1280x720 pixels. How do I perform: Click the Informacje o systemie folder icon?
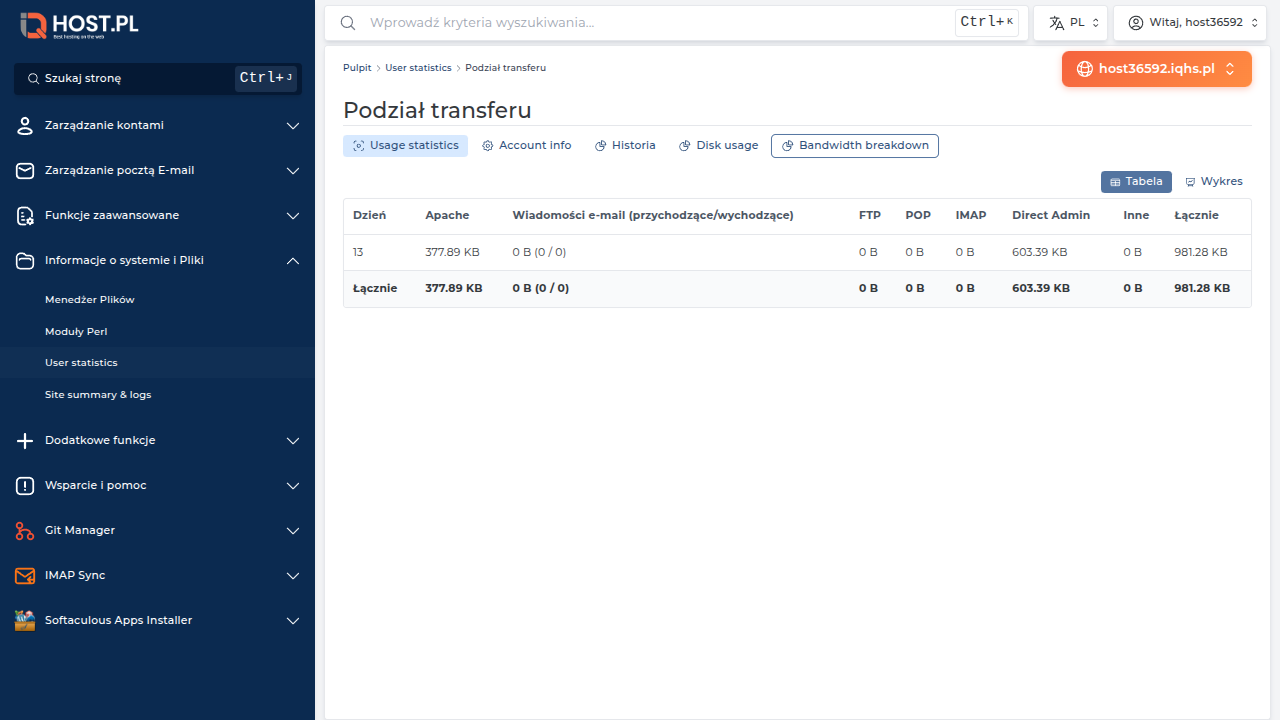[25, 260]
